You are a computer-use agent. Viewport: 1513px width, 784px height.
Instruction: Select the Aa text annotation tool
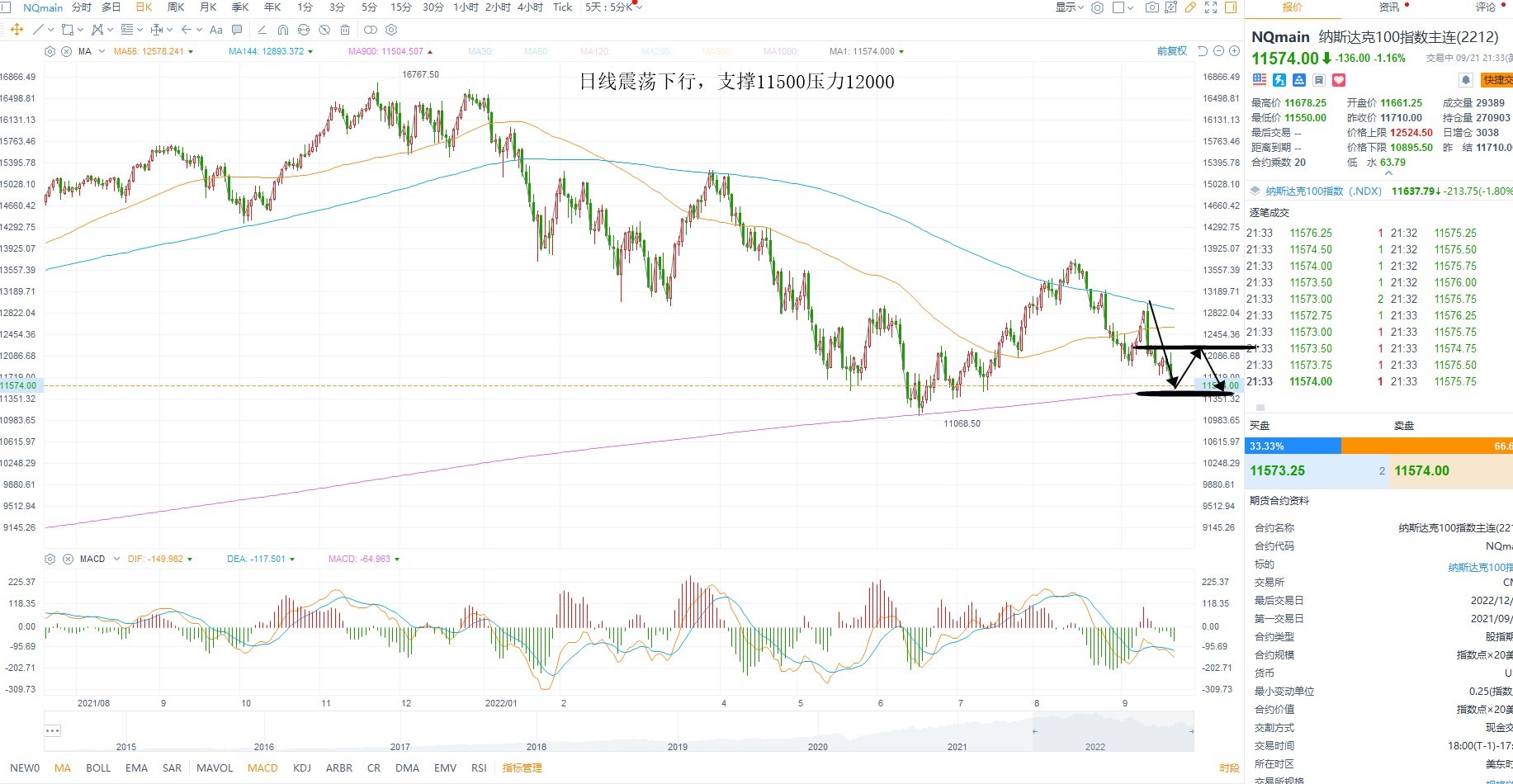click(x=216, y=30)
